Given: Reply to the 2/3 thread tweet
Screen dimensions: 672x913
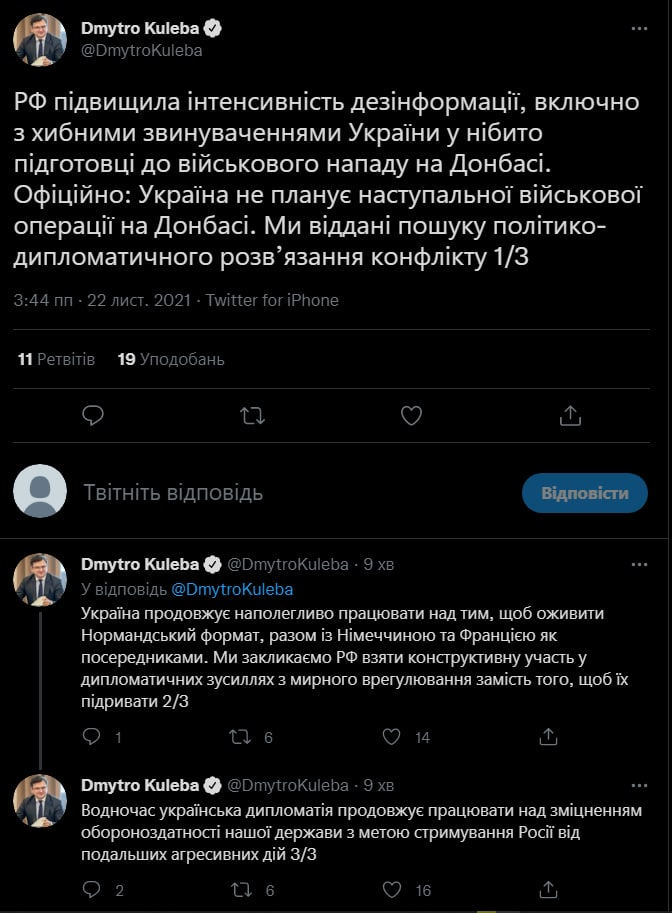Looking at the screenshot, I should click(x=91, y=737).
